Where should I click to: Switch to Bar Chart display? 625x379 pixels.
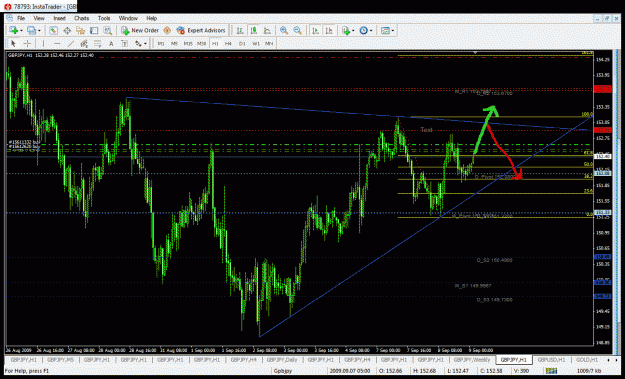(240, 30)
